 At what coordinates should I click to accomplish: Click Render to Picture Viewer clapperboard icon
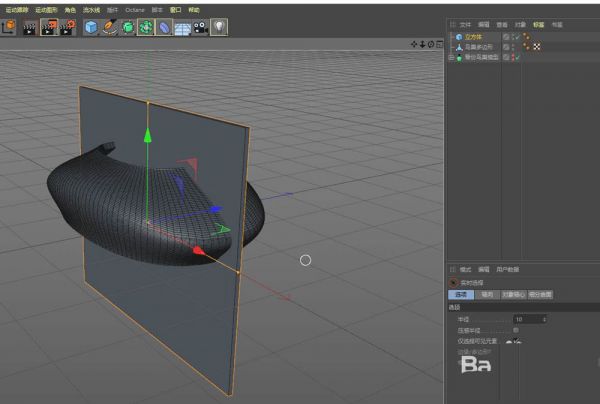click(49, 27)
